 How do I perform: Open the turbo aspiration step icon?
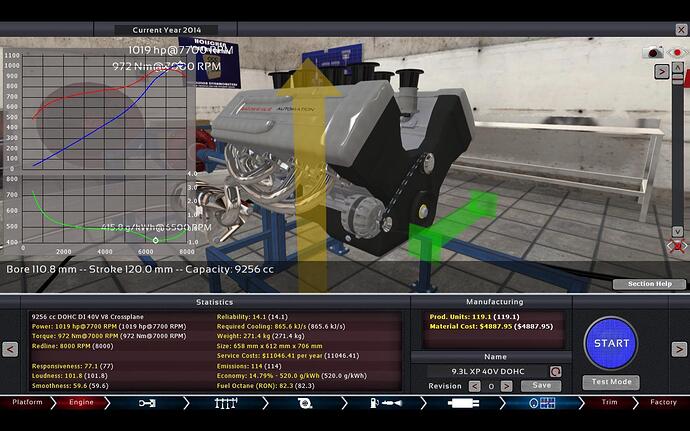[x=304, y=402]
